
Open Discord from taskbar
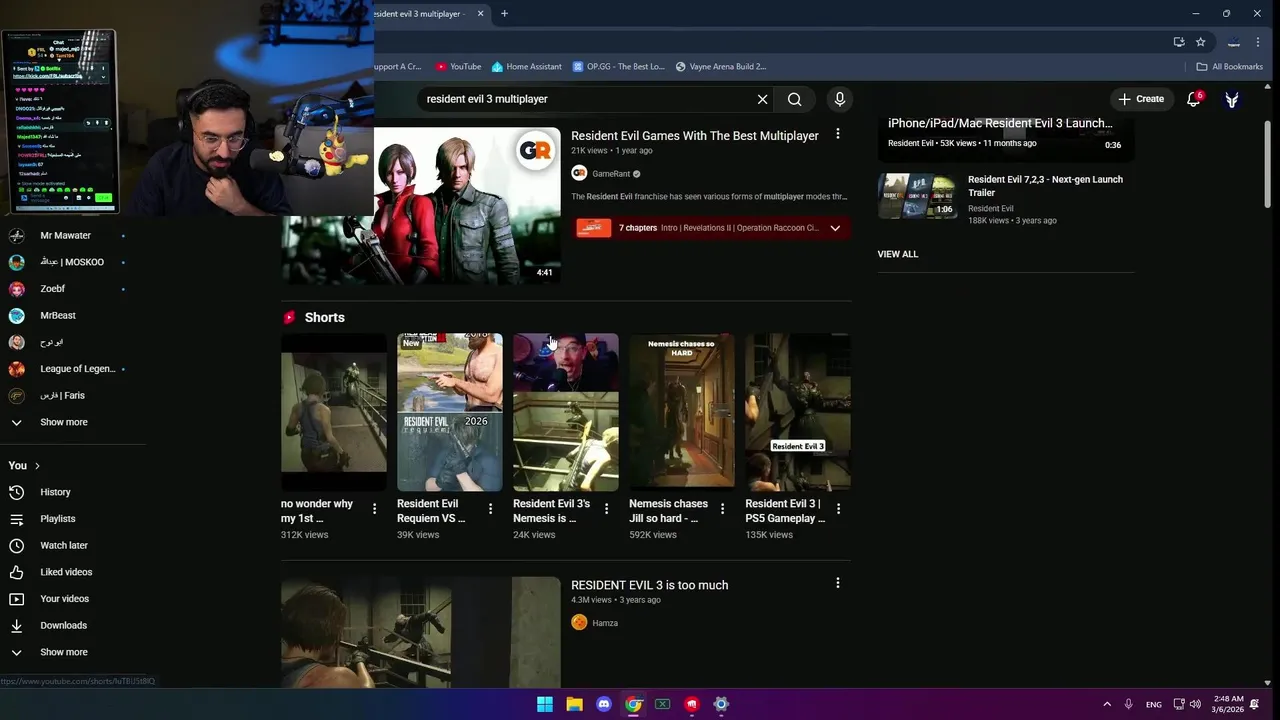click(x=603, y=704)
